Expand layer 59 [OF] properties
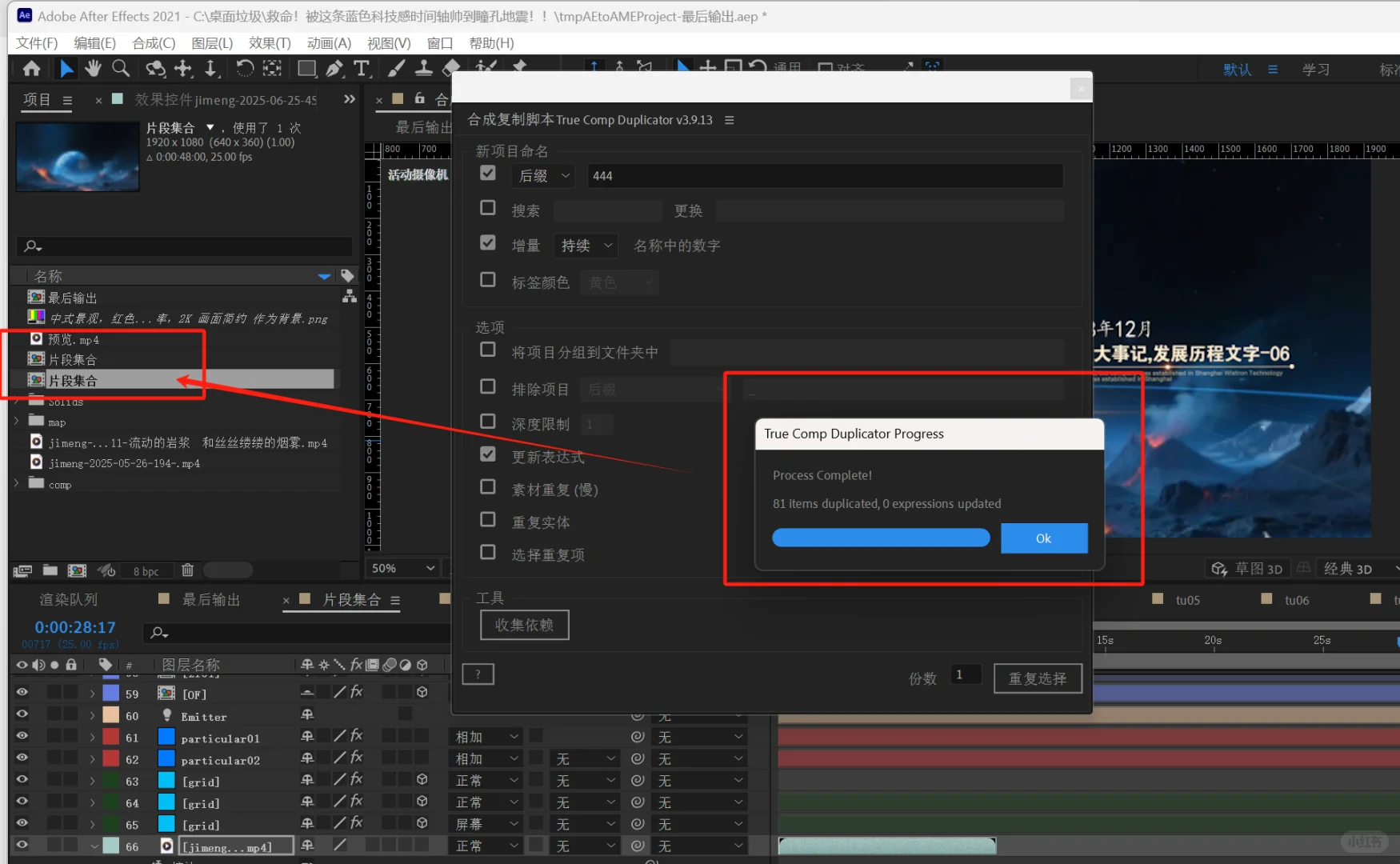The width and height of the screenshot is (1400, 864). click(93, 694)
